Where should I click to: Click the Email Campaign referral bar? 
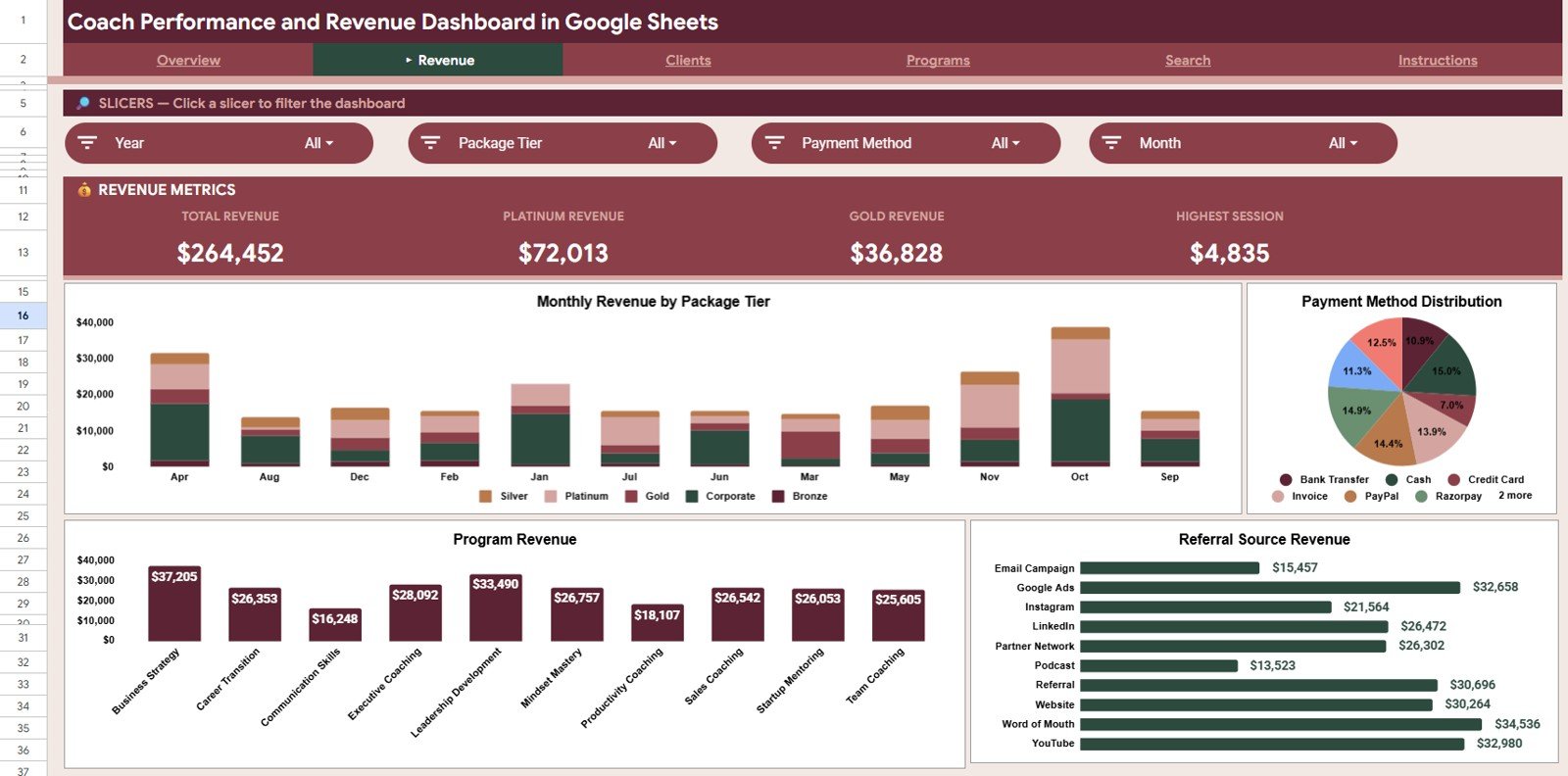pyautogui.click(x=1169, y=567)
